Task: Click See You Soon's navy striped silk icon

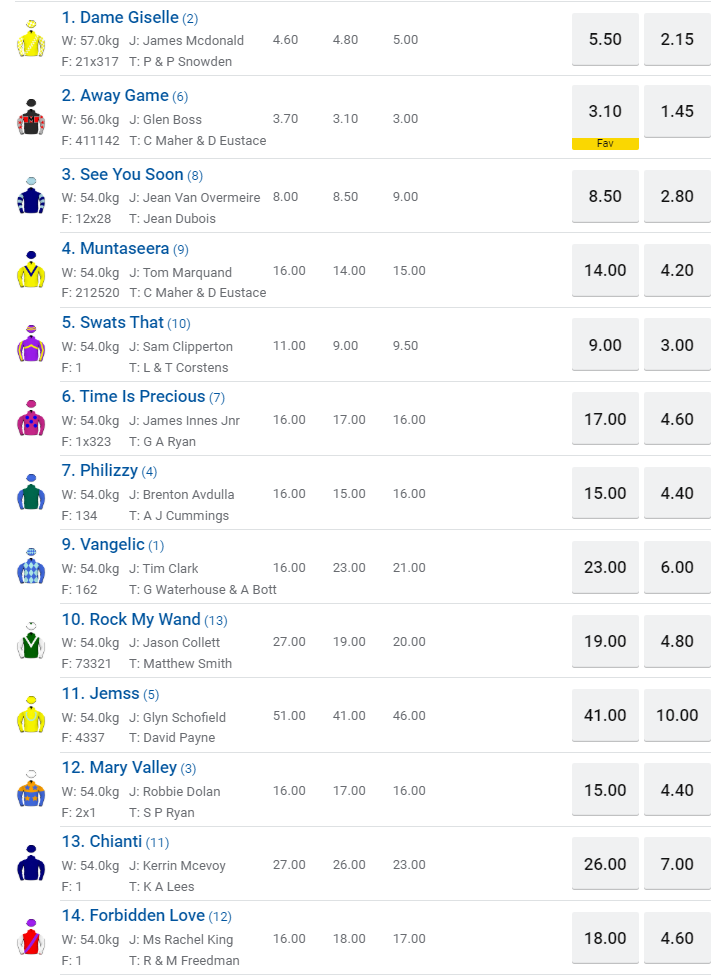Action: 31,195
